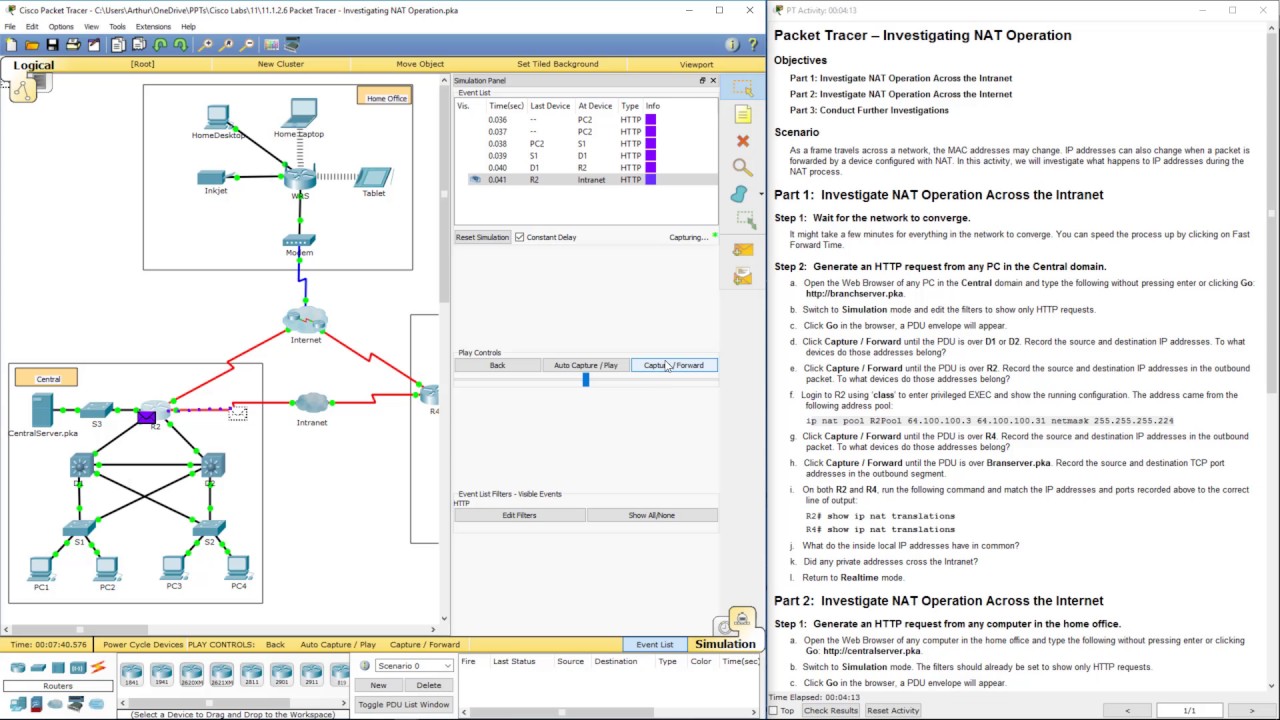
Task: Open the Custom Devices Dialog icon
Action: pyautogui.click(x=292, y=45)
